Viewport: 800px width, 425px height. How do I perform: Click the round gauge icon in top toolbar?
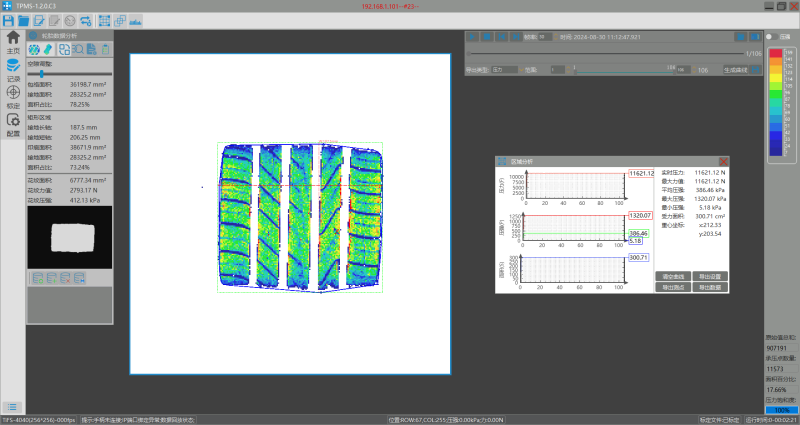(x=70, y=21)
